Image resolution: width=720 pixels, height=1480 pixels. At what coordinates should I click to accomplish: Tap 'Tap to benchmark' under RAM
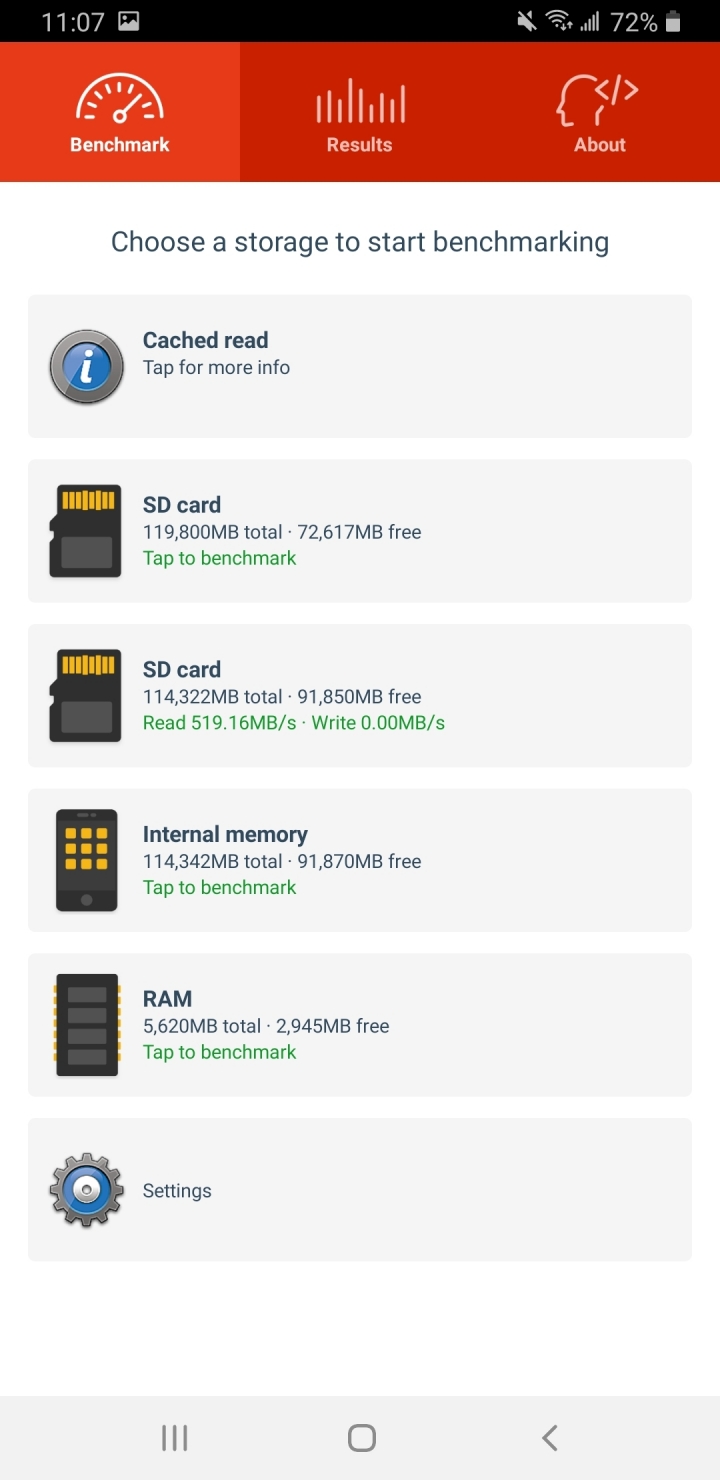(220, 1052)
